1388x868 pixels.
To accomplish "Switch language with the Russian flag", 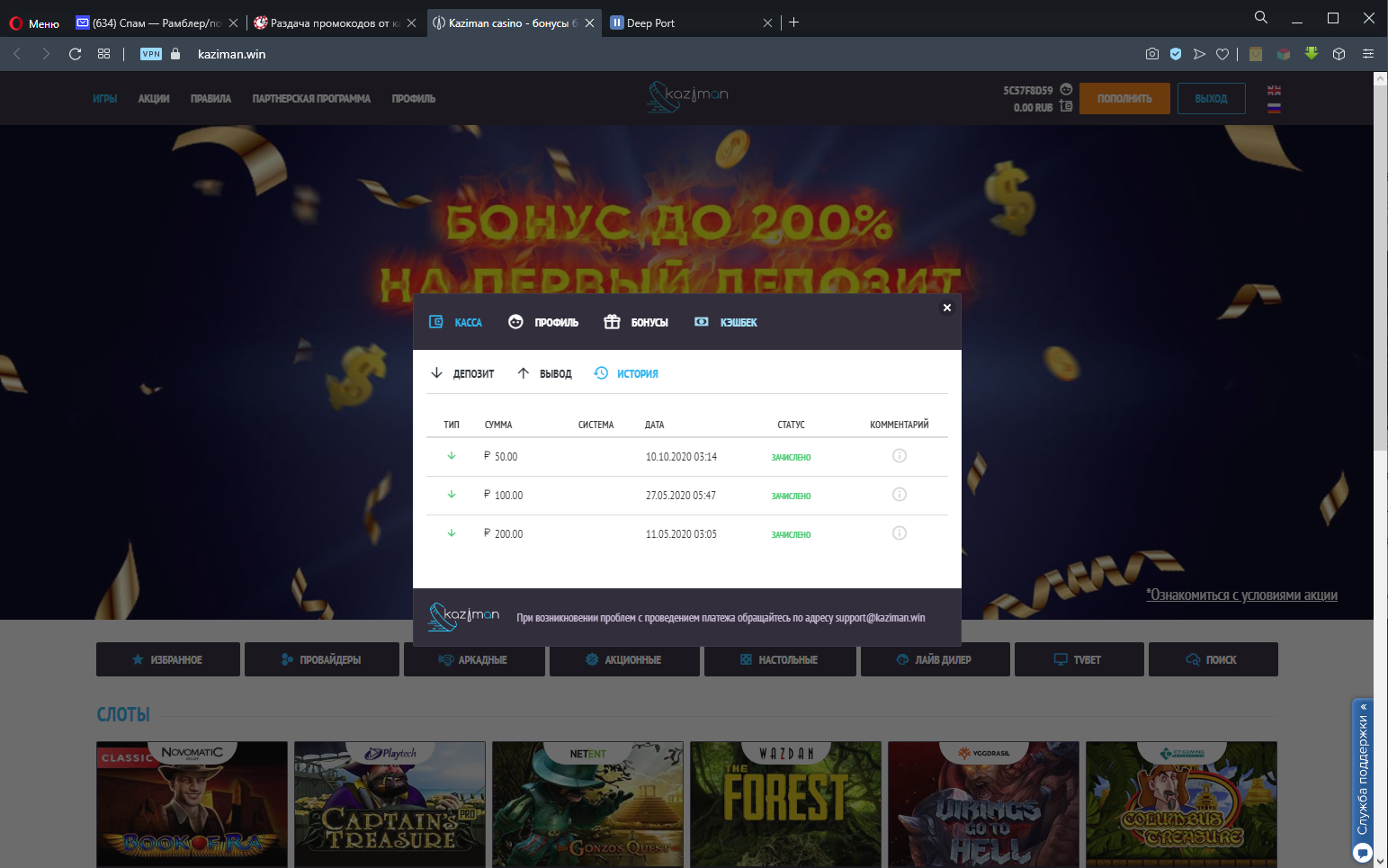I will tap(1274, 107).
